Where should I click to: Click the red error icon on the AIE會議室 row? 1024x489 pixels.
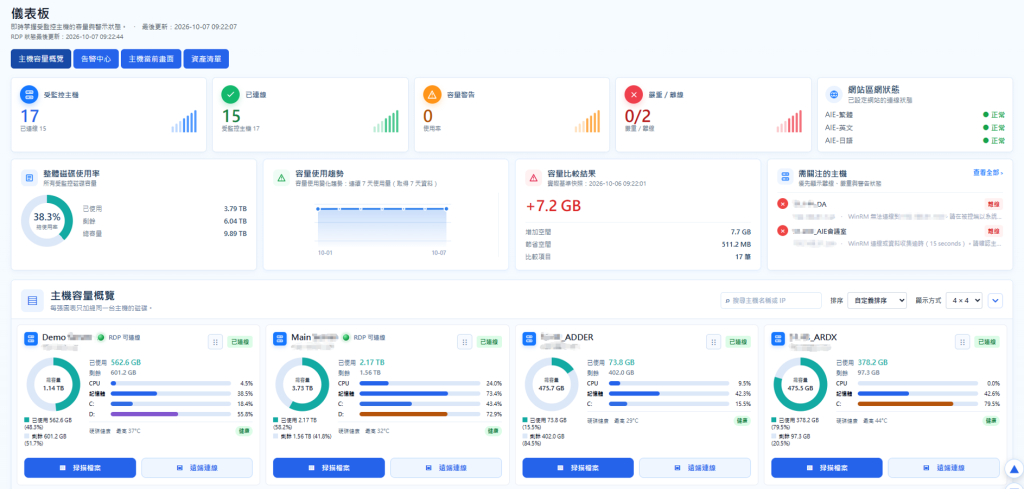point(782,230)
